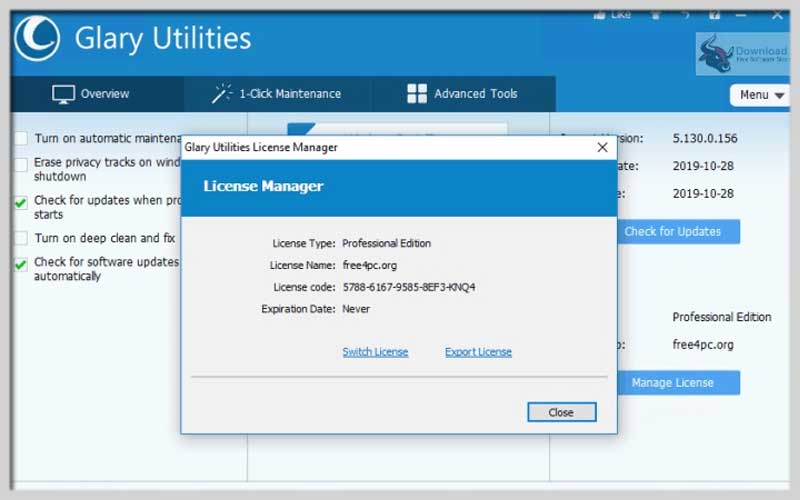This screenshot has height=500, width=800.
Task: Click the monitor icon on the Overview tab
Action: click(x=63, y=94)
